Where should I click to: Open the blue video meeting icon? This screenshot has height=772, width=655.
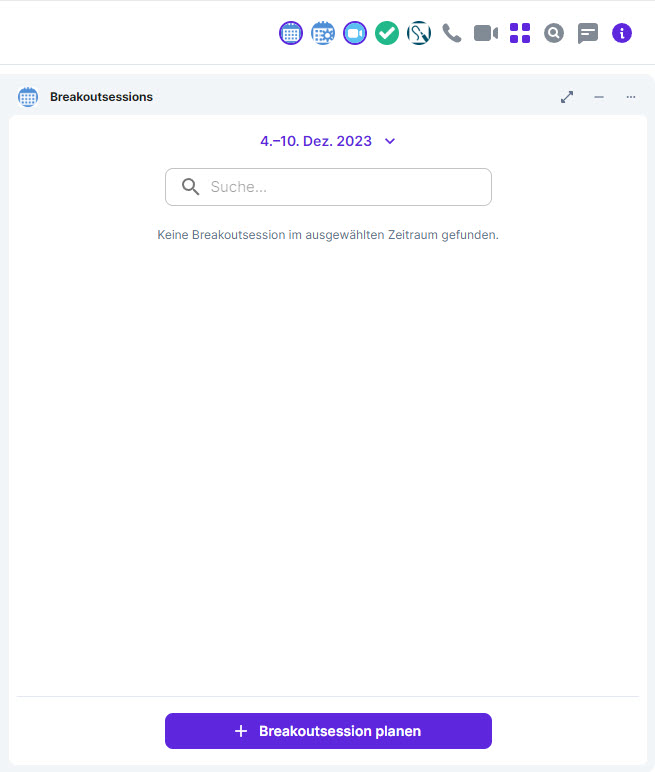(x=355, y=33)
